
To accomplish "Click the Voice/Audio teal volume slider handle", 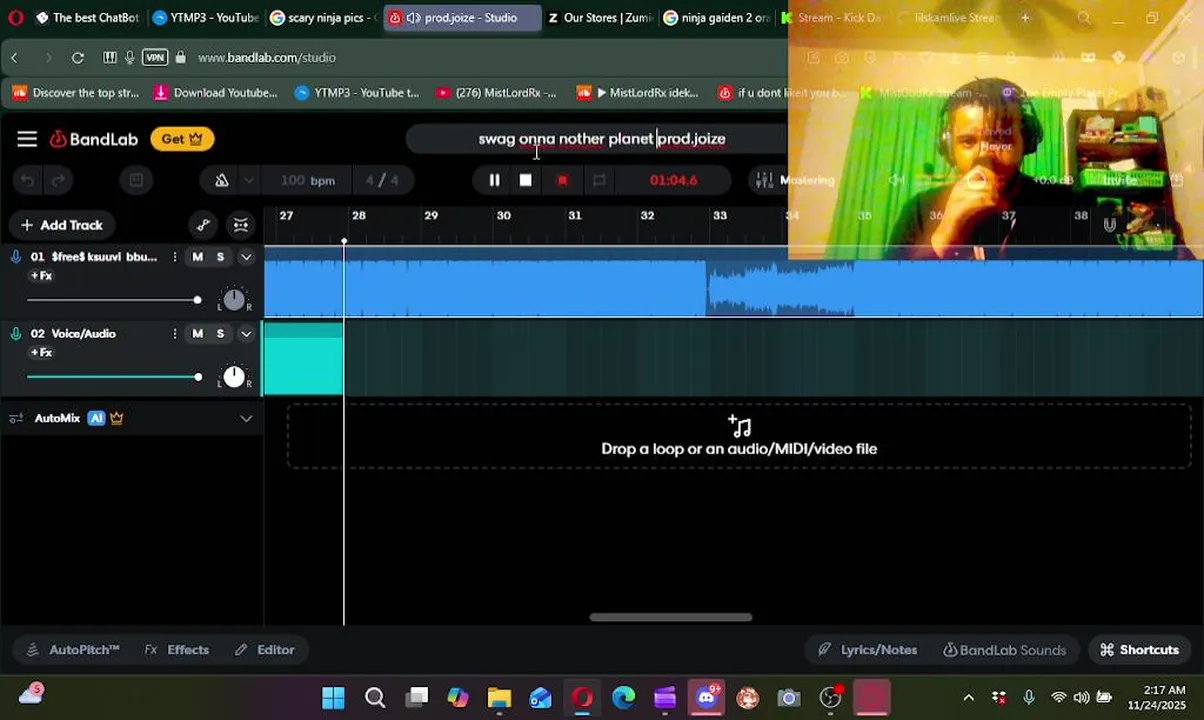I will tap(197, 377).
